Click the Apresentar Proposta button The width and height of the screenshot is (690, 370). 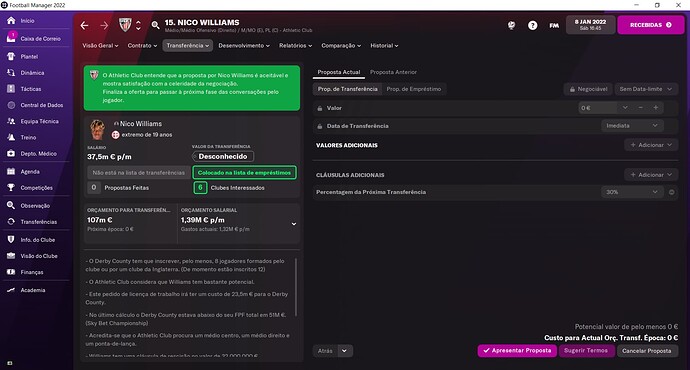517,351
